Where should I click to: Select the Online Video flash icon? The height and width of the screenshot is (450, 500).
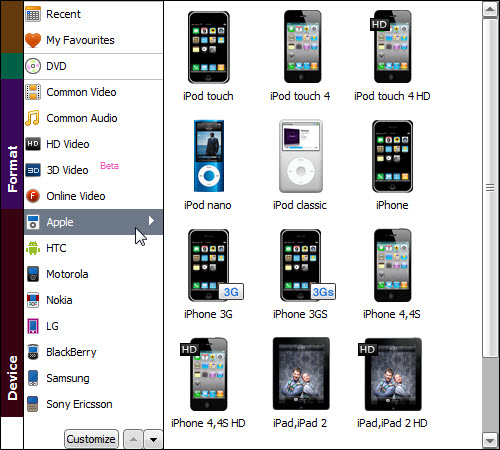point(33,196)
